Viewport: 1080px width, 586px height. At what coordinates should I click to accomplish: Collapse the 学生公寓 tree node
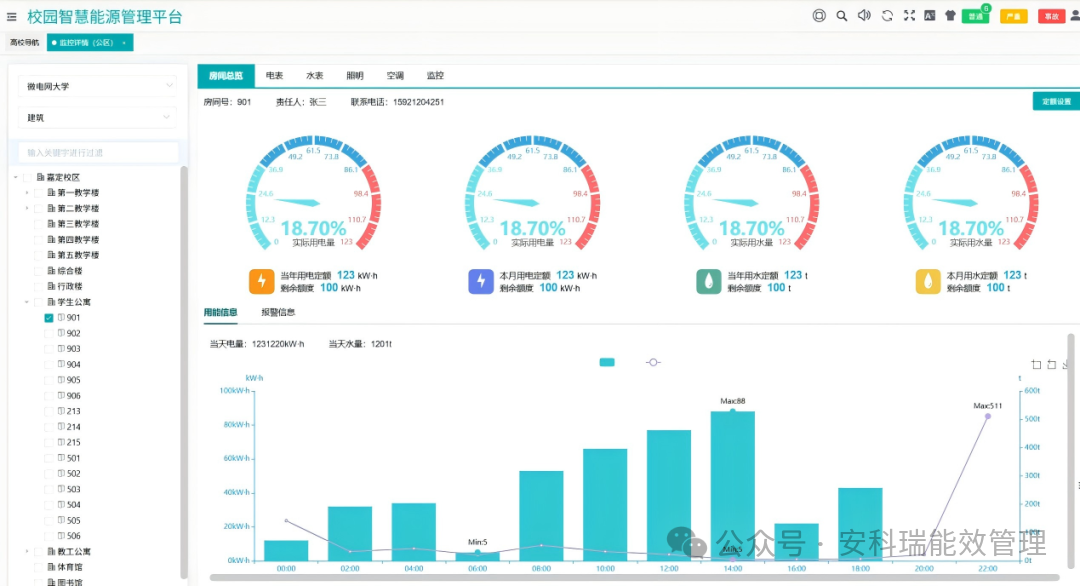pyautogui.click(x=27, y=302)
